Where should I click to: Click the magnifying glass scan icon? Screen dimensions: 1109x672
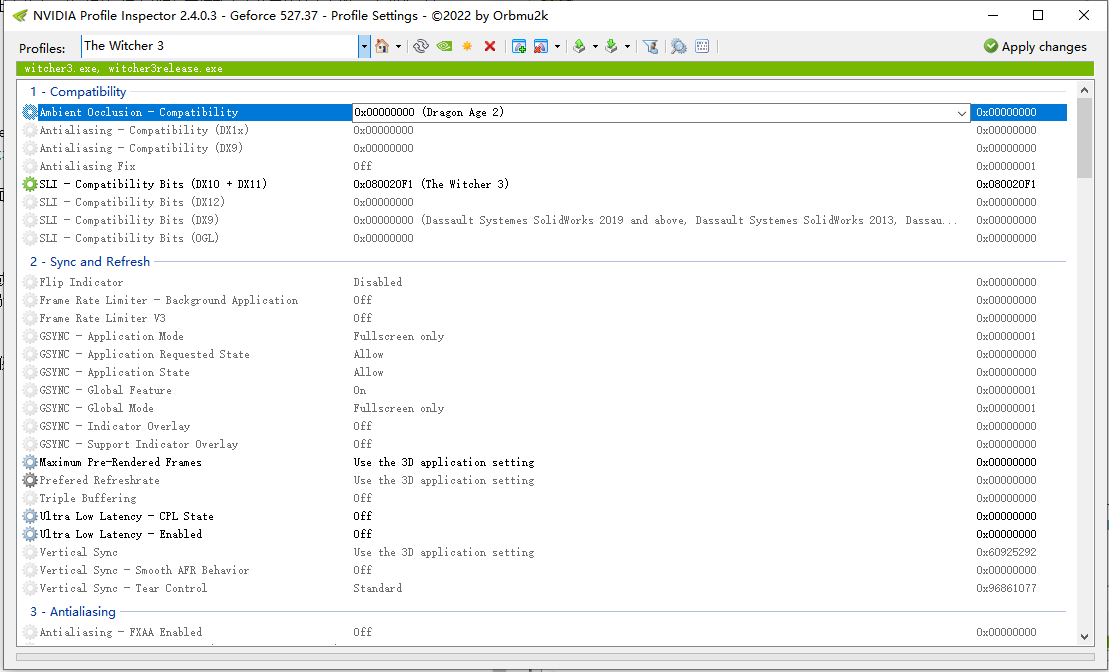(x=679, y=46)
